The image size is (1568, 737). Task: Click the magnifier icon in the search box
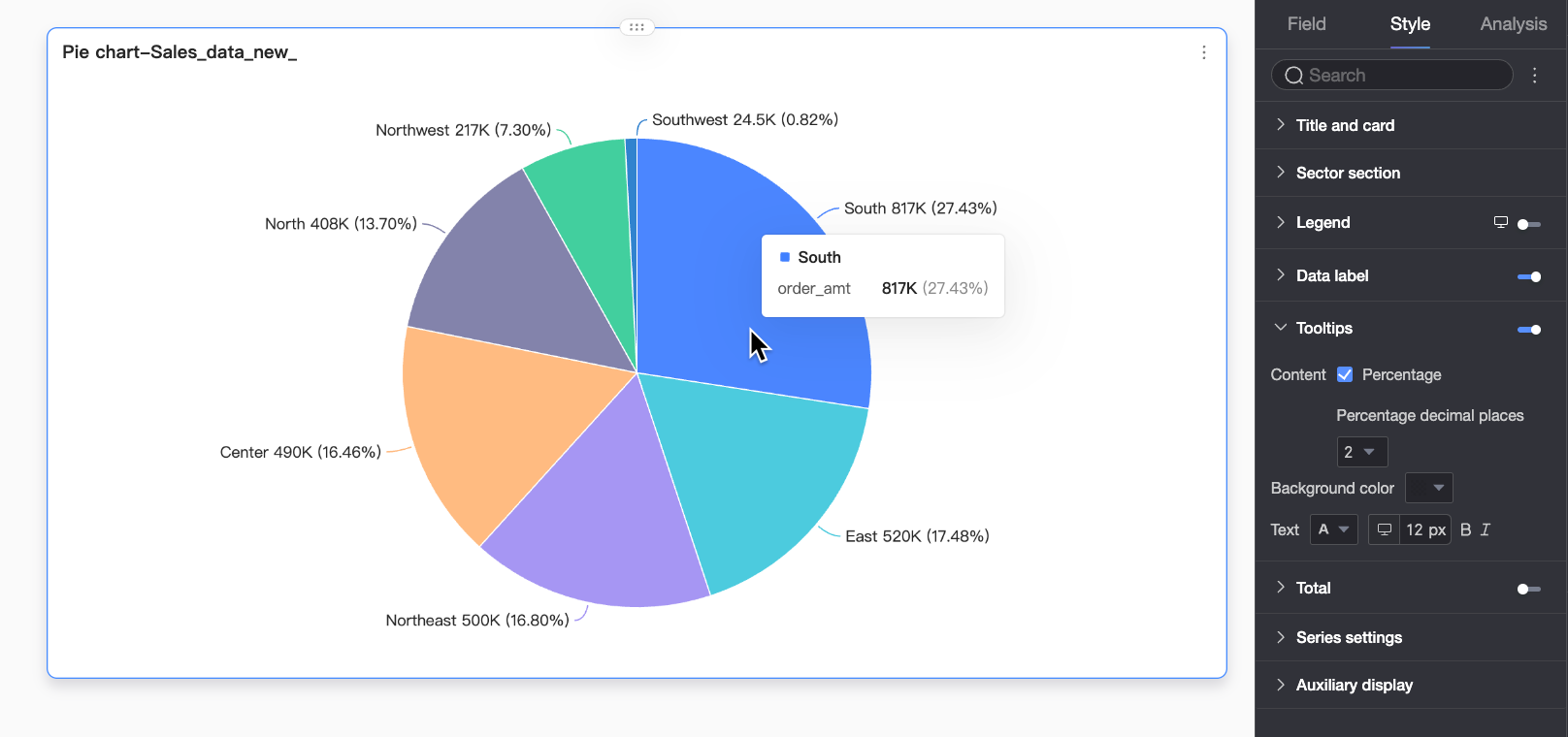(1293, 76)
